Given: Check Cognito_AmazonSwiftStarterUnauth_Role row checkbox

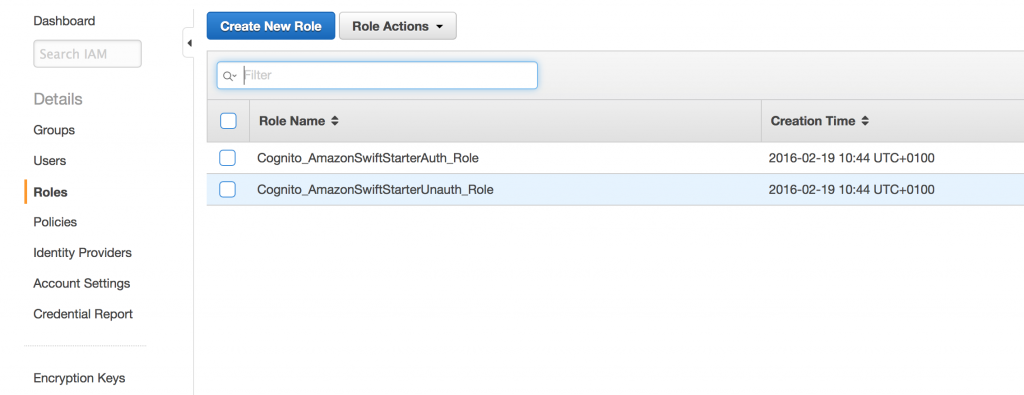Looking at the screenshot, I should pos(227,189).
